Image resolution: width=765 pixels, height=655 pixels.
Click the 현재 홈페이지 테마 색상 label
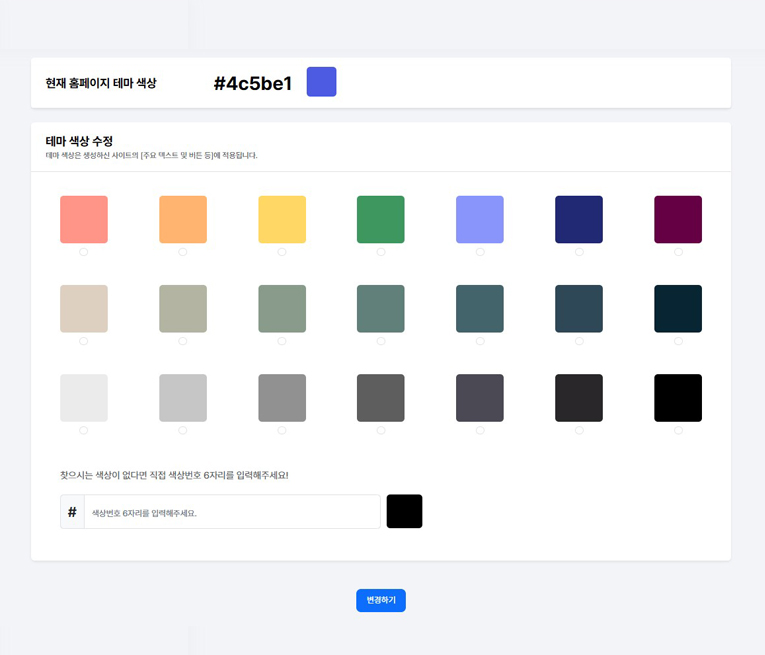click(x=101, y=83)
